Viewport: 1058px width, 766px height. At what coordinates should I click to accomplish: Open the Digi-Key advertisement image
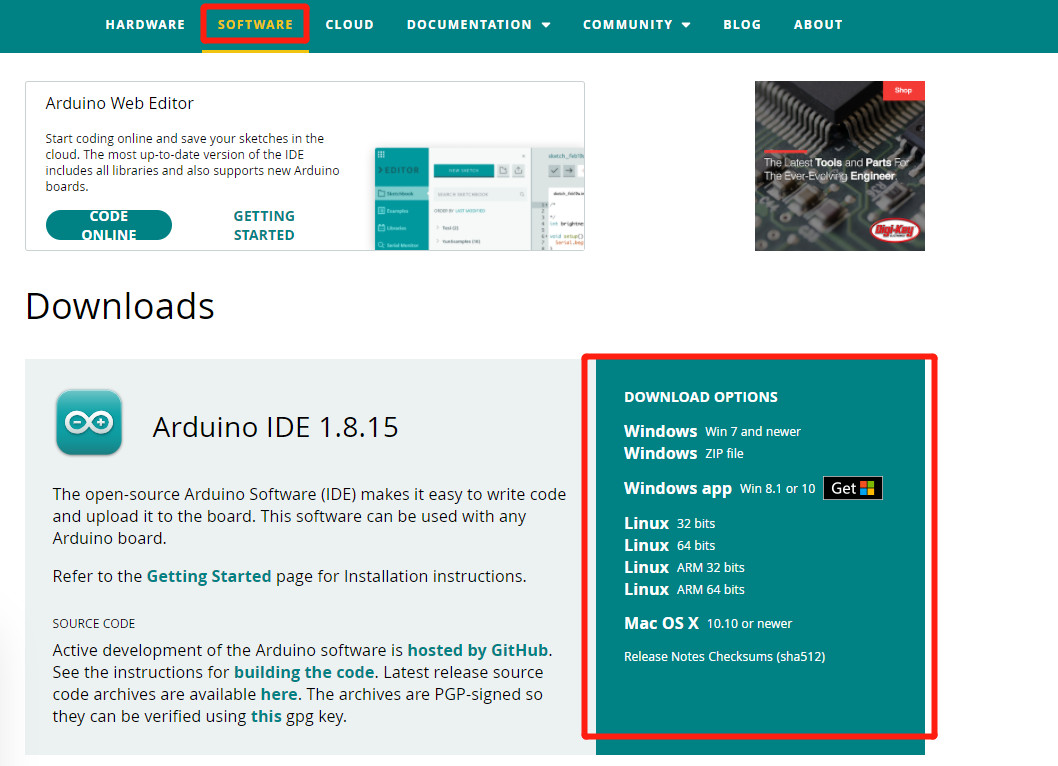click(x=839, y=166)
